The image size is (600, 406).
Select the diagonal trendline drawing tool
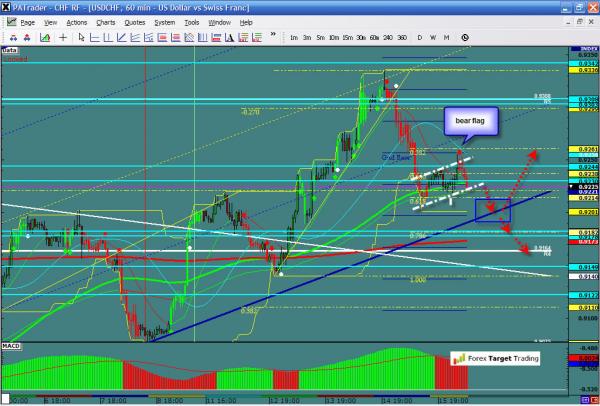click(120, 37)
